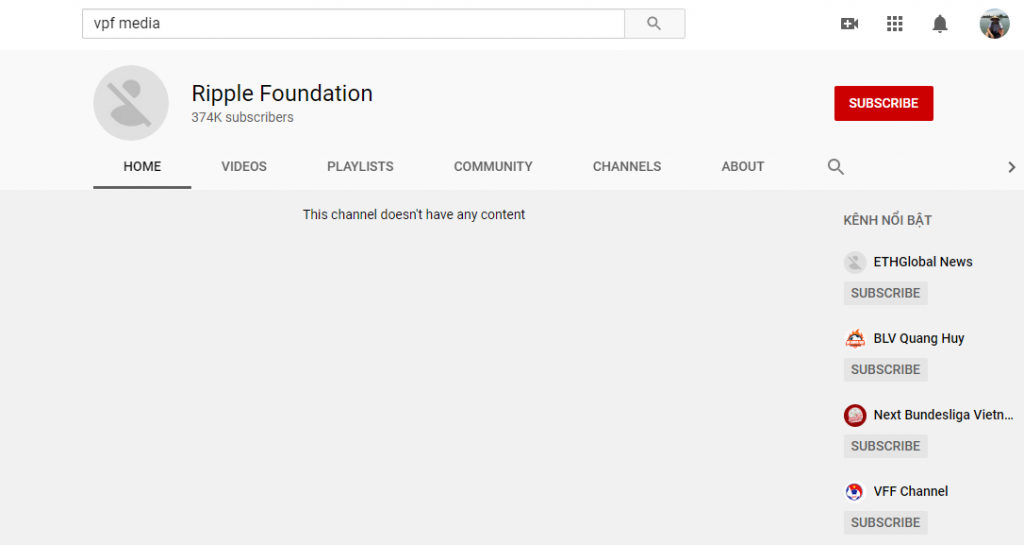Click the ETHGlobal News channel avatar
The width and height of the screenshot is (1024, 545).
855,262
